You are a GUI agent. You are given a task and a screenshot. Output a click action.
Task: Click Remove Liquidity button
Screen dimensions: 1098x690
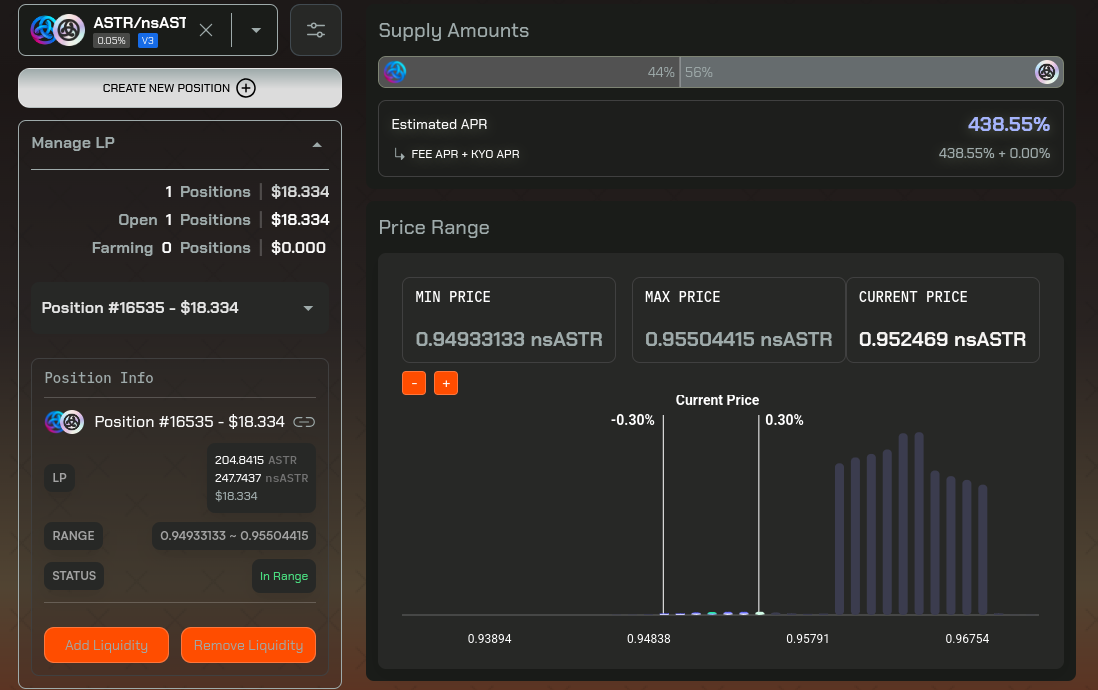point(249,645)
